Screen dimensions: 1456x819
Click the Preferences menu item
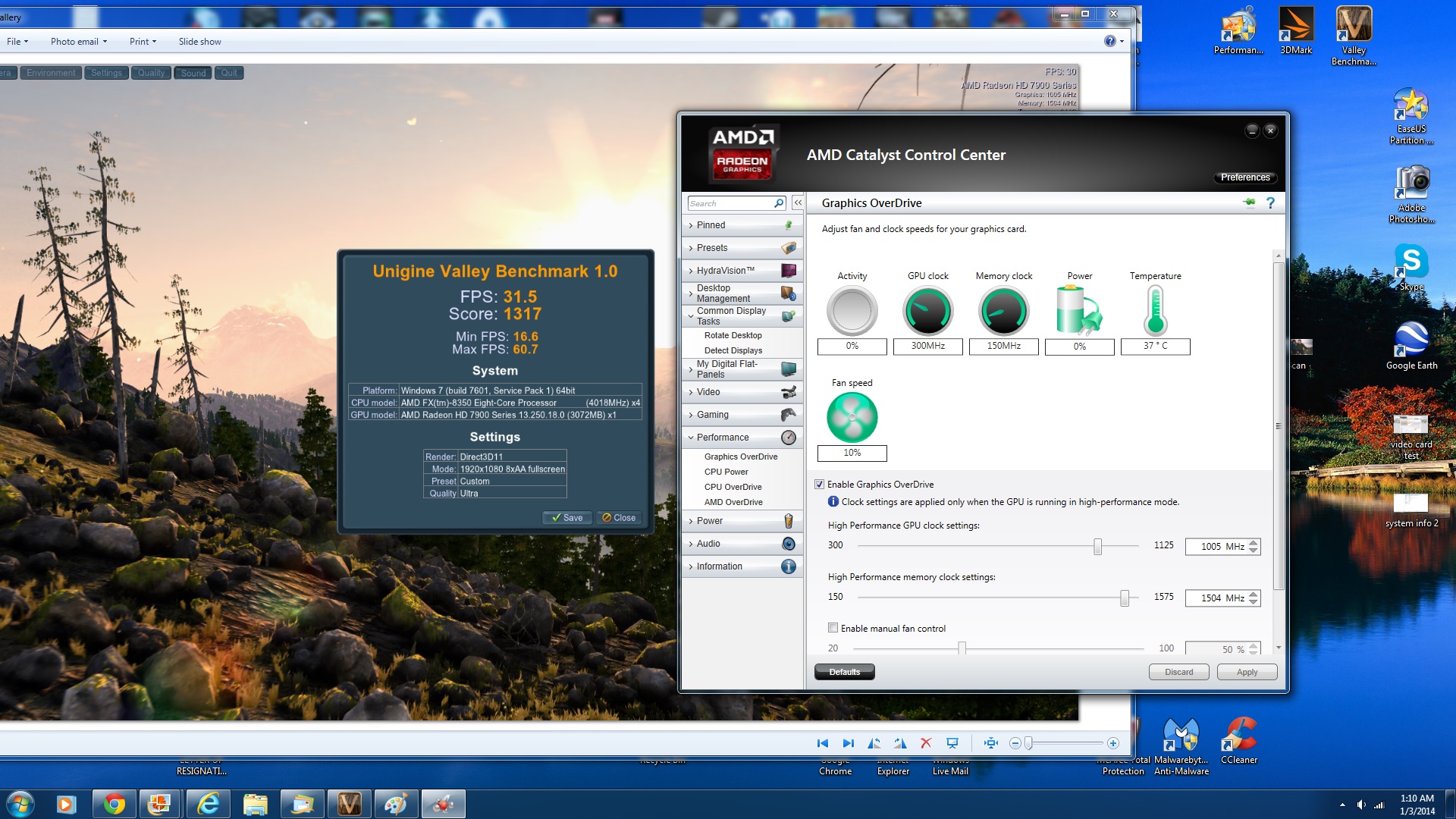tap(1245, 177)
